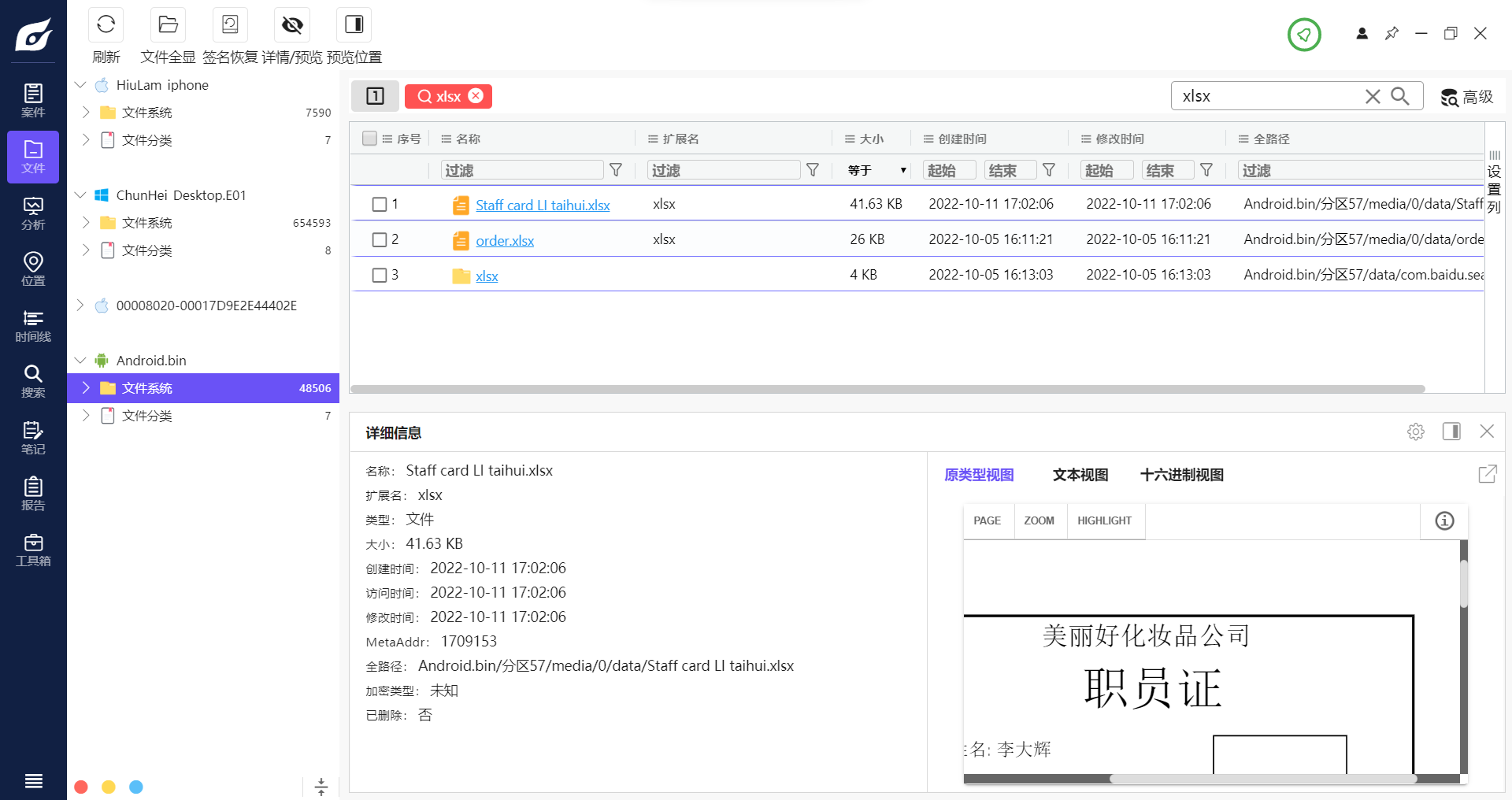
Task: Open the ZOOM preview menu
Action: point(1039,520)
